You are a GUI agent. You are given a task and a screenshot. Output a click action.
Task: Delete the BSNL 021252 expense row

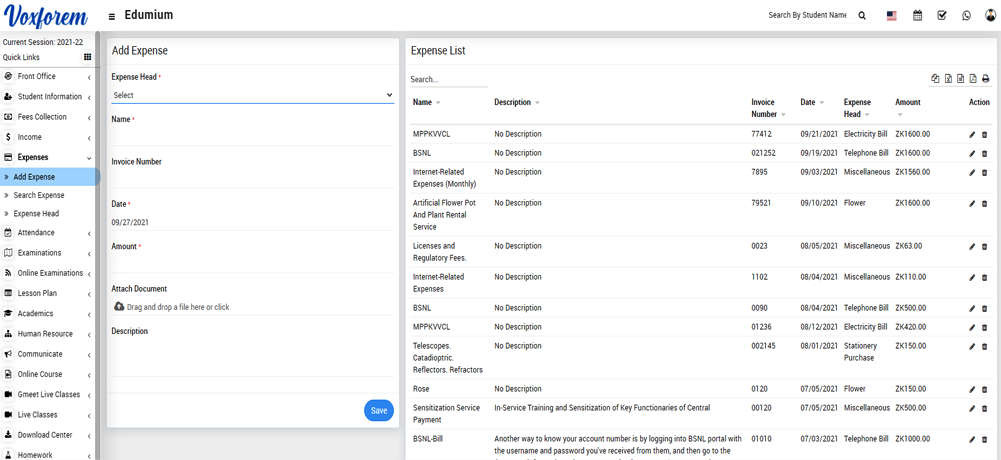click(x=984, y=154)
